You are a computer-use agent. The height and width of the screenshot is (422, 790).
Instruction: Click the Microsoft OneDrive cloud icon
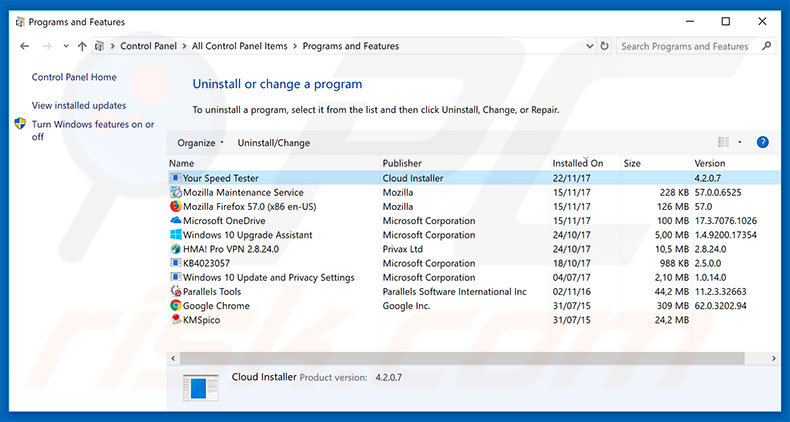pos(175,220)
